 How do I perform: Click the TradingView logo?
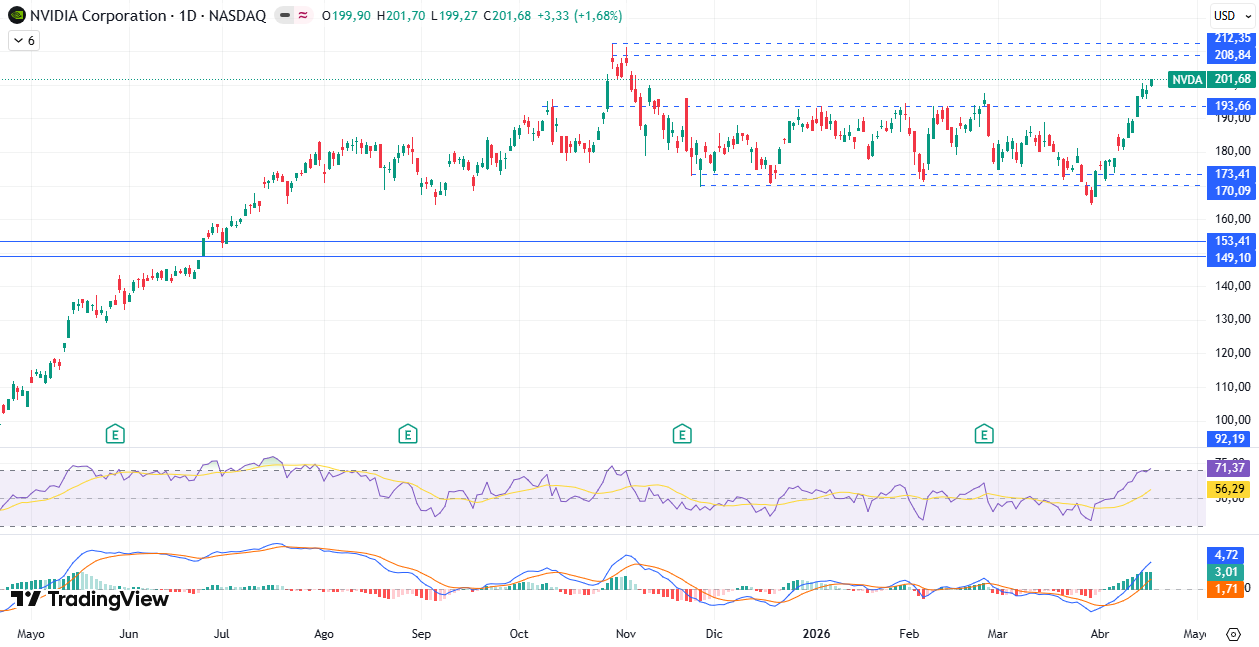point(90,599)
